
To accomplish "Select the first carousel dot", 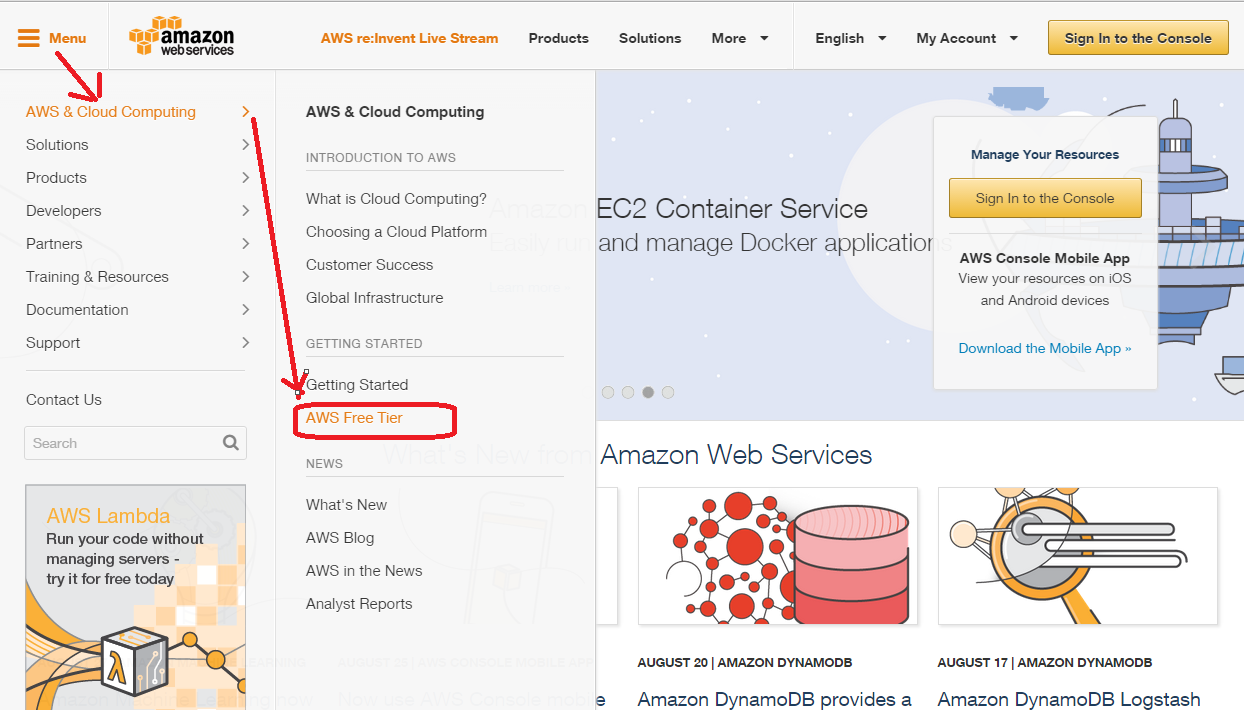I will (x=607, y=392).
